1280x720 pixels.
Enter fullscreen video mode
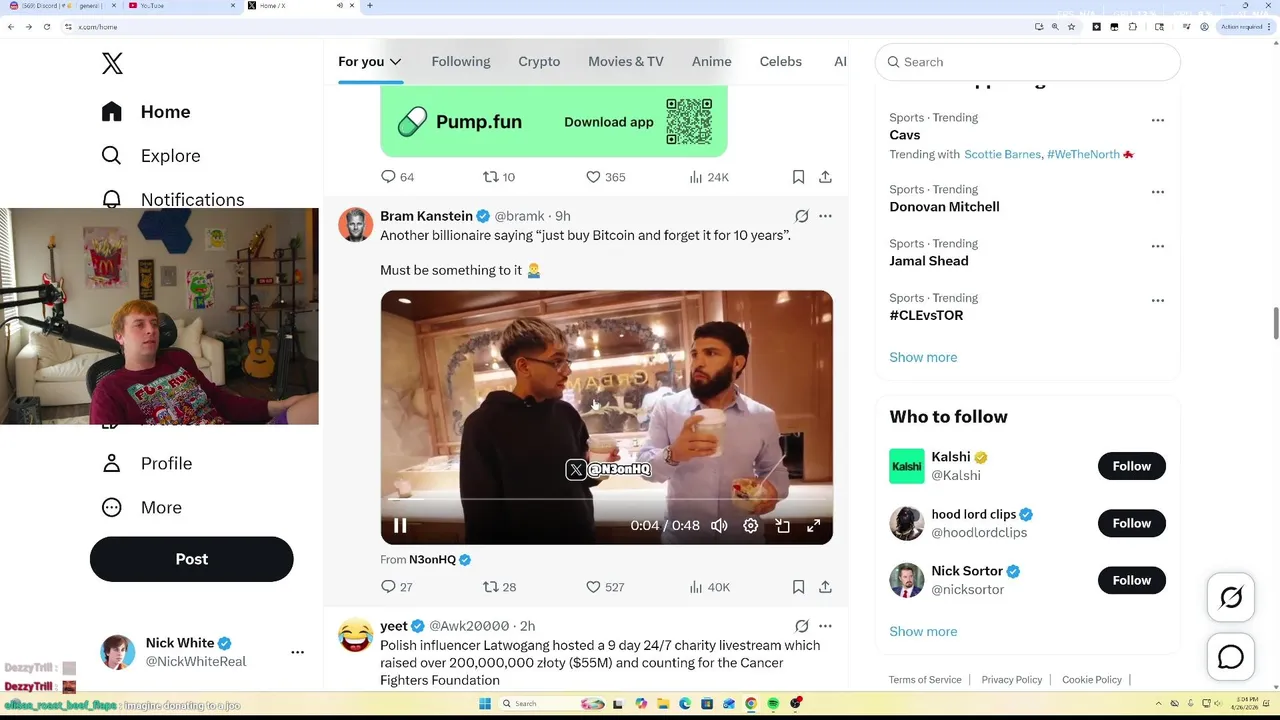coord(814,526)
